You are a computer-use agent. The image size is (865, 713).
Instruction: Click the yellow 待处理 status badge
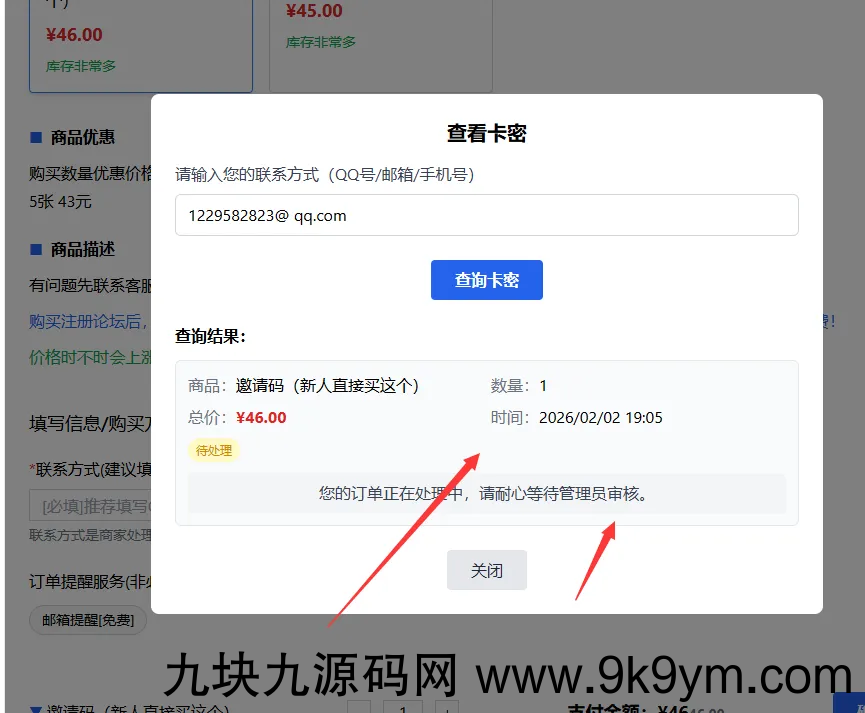point(214,450)
